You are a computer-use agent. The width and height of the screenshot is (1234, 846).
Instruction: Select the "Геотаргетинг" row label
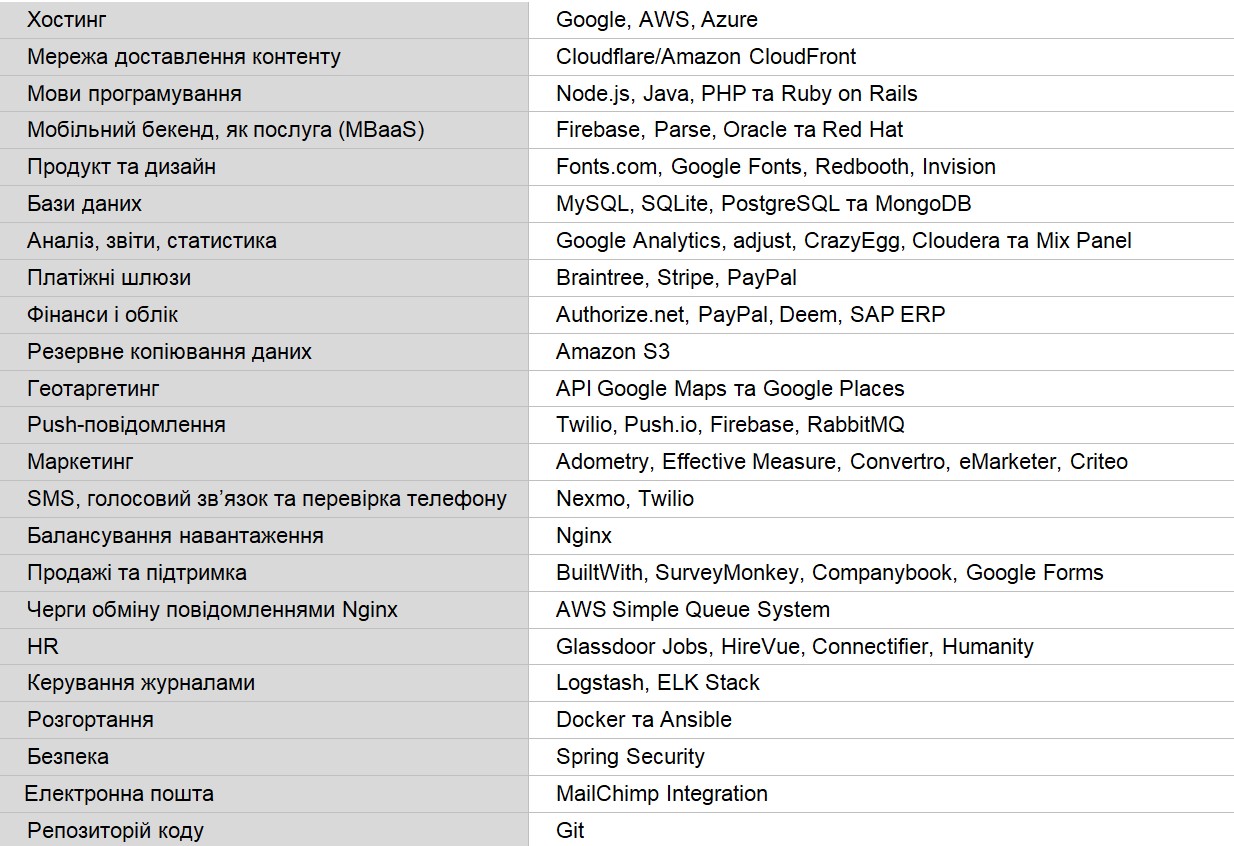(93, 388)
